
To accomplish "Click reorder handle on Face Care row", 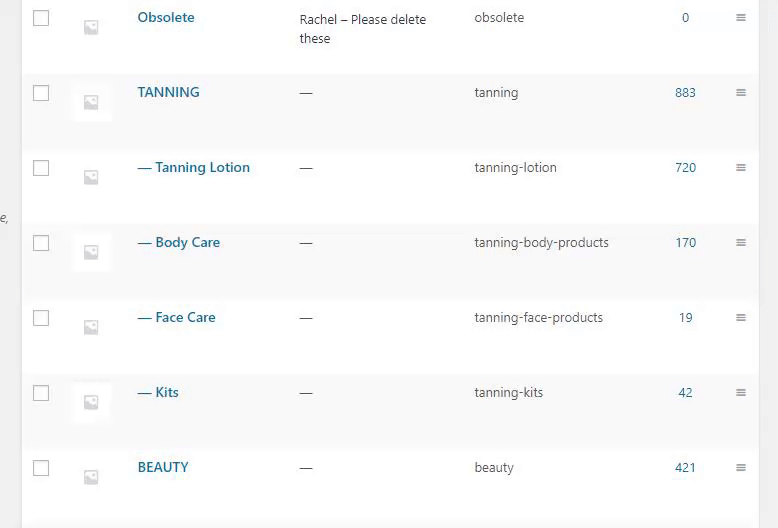I will point(741,318).
